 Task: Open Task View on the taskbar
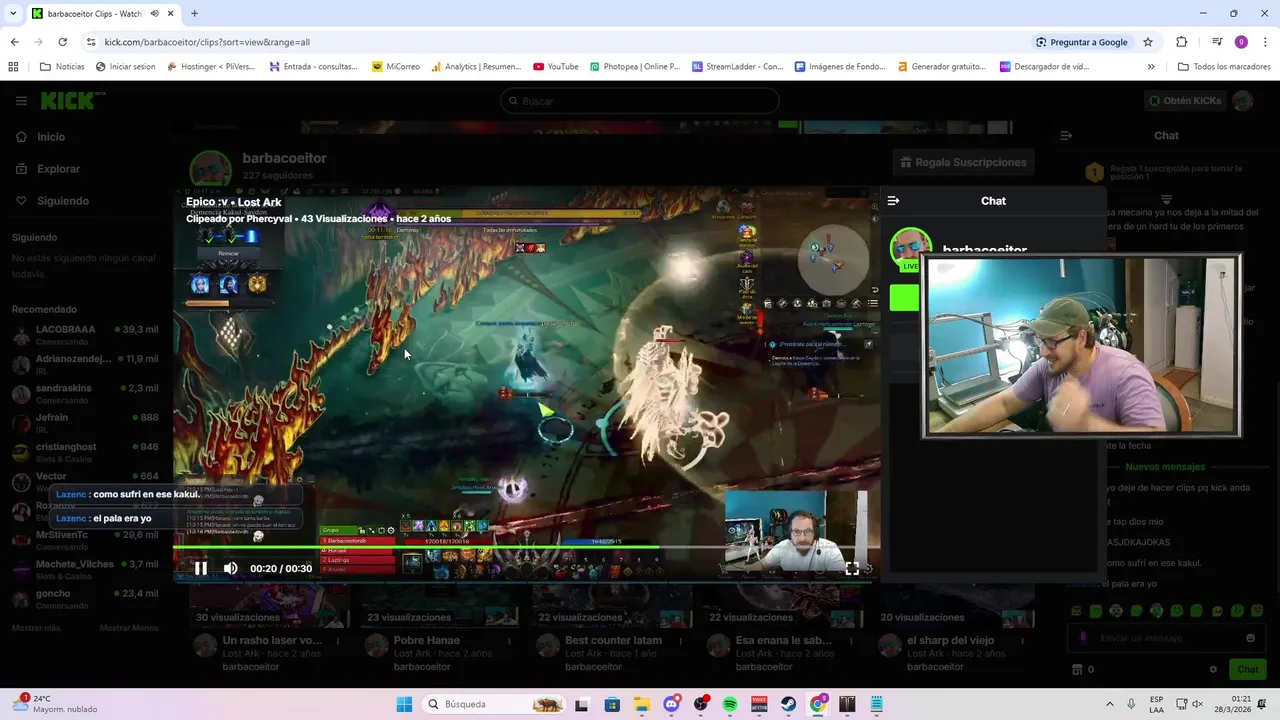pyautogui.click(x=582, y=704)
